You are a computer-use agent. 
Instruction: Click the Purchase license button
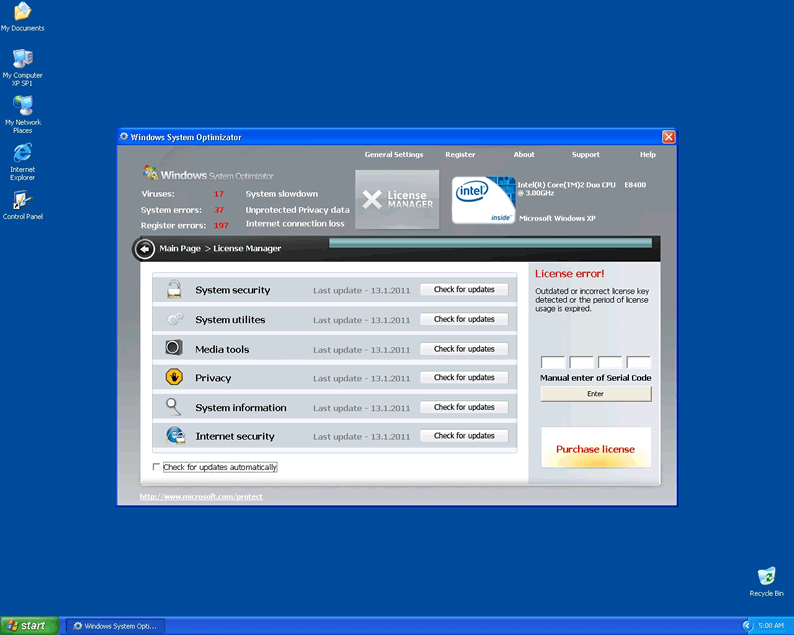[x=595, y=449]
